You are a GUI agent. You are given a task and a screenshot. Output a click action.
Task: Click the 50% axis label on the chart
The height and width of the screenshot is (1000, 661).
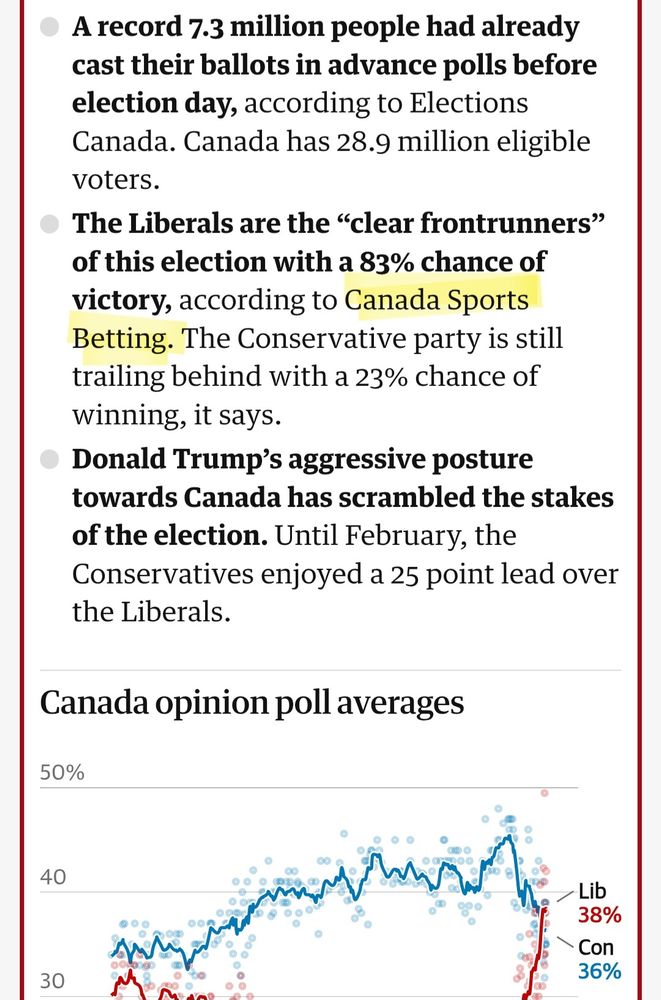[x=62, y=773]
